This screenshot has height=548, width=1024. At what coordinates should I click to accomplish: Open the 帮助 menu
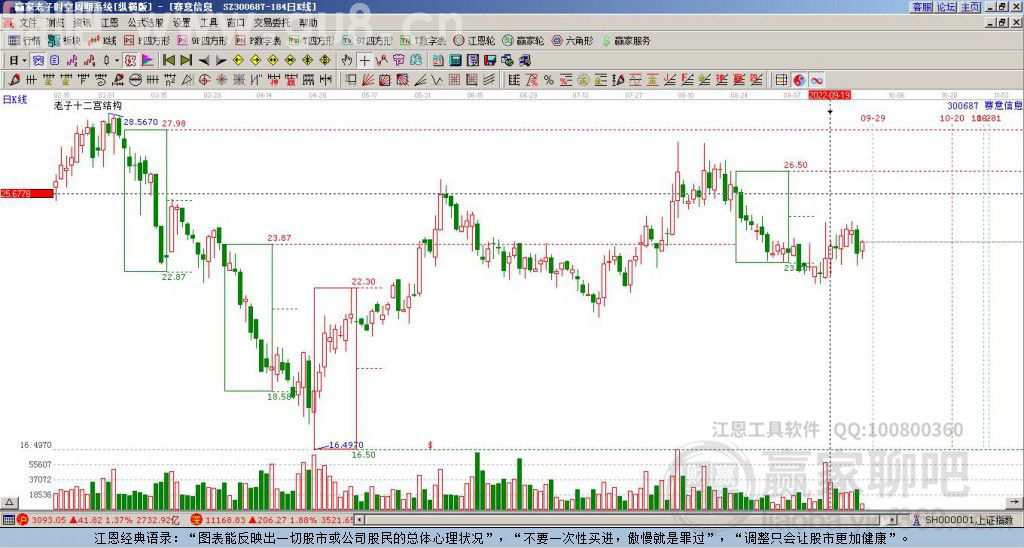pos(308,23)
